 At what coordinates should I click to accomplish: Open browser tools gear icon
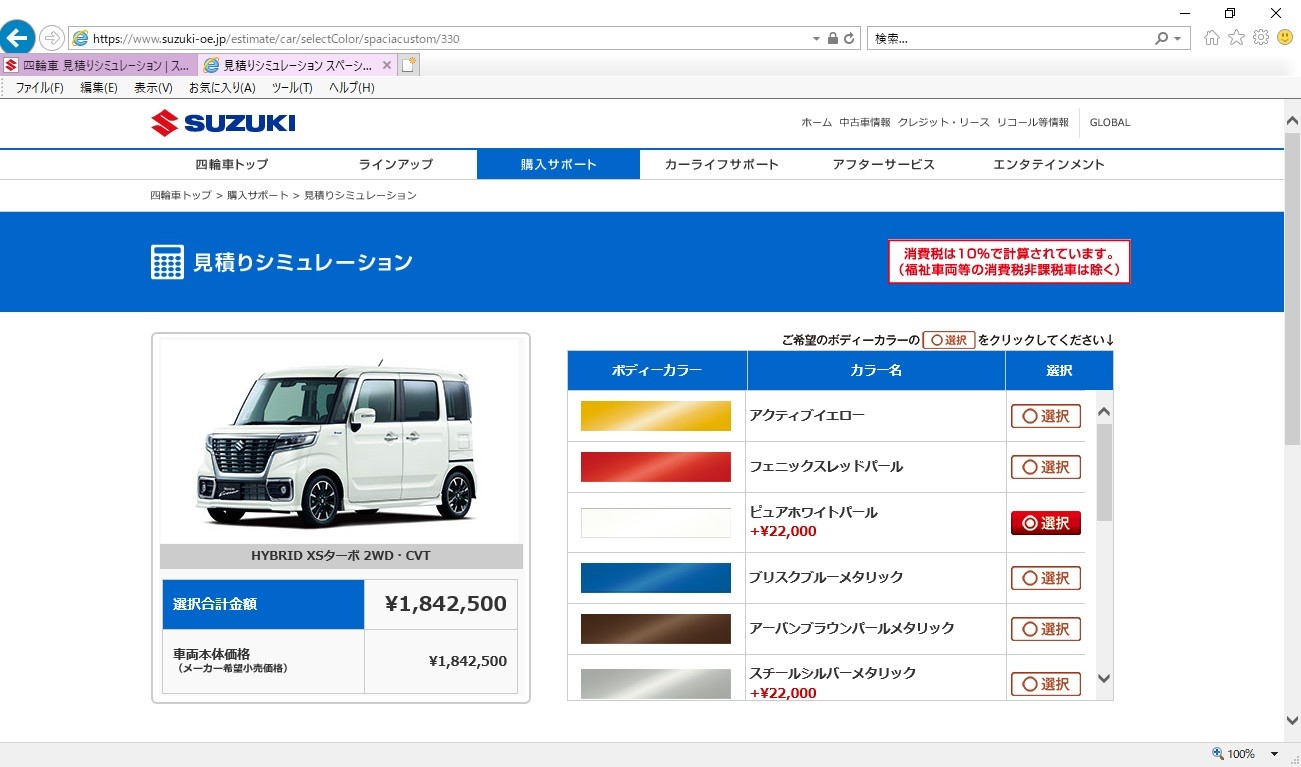click(1261, 38)
